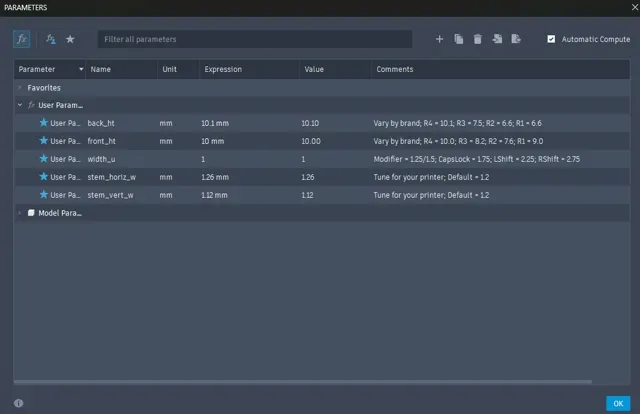Click the fx user parameters filter icon
This screenshot has height=414, width=640.
[51, 39]
